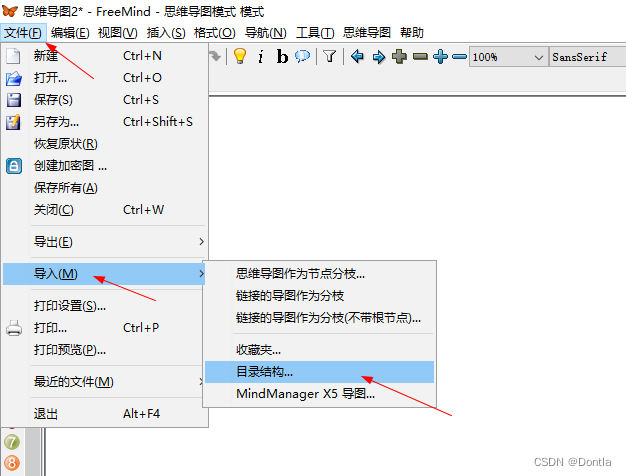Select 思维导图作为节点分枝... import option

point(319,274)
